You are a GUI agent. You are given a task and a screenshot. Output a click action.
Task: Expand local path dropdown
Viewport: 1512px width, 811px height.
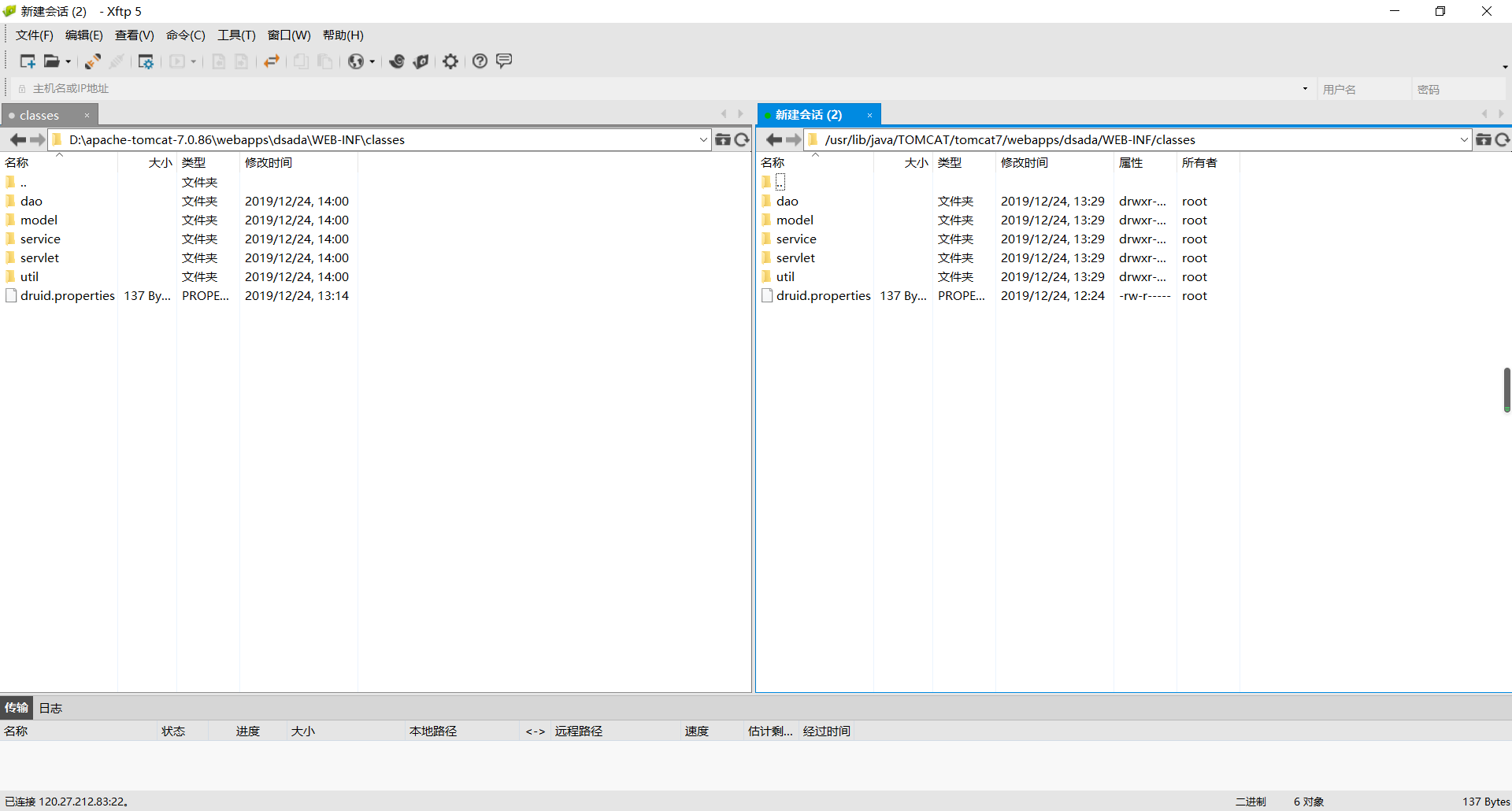(703, 140)
